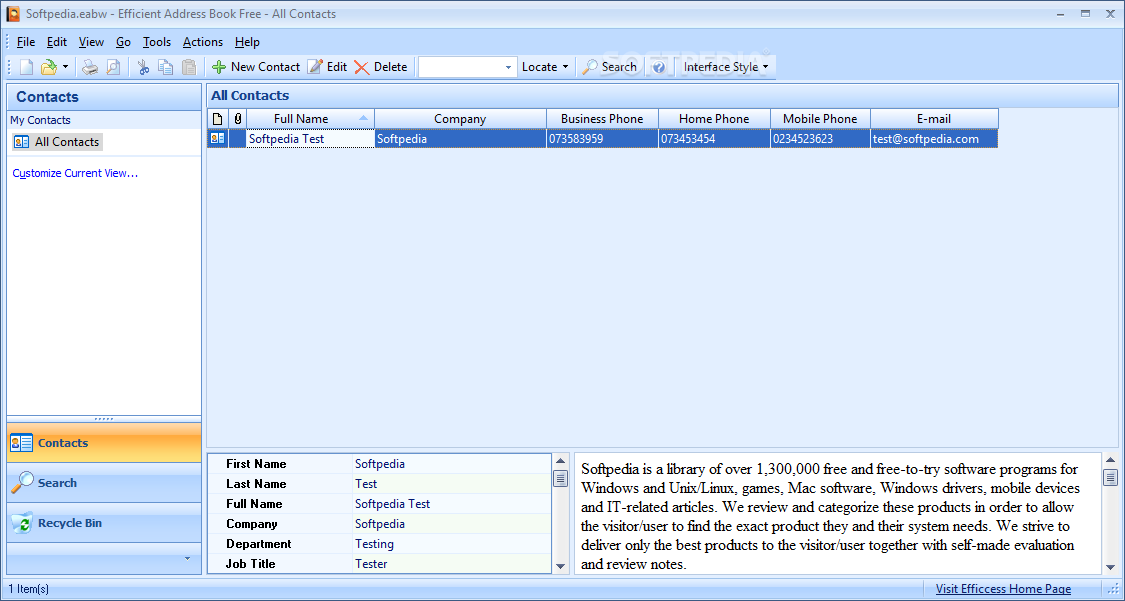Click the contact card icon in Softpedia Test row
The width and height of the screenshot is (1125, 601).
pyautogui.click(x=218, y=138)
